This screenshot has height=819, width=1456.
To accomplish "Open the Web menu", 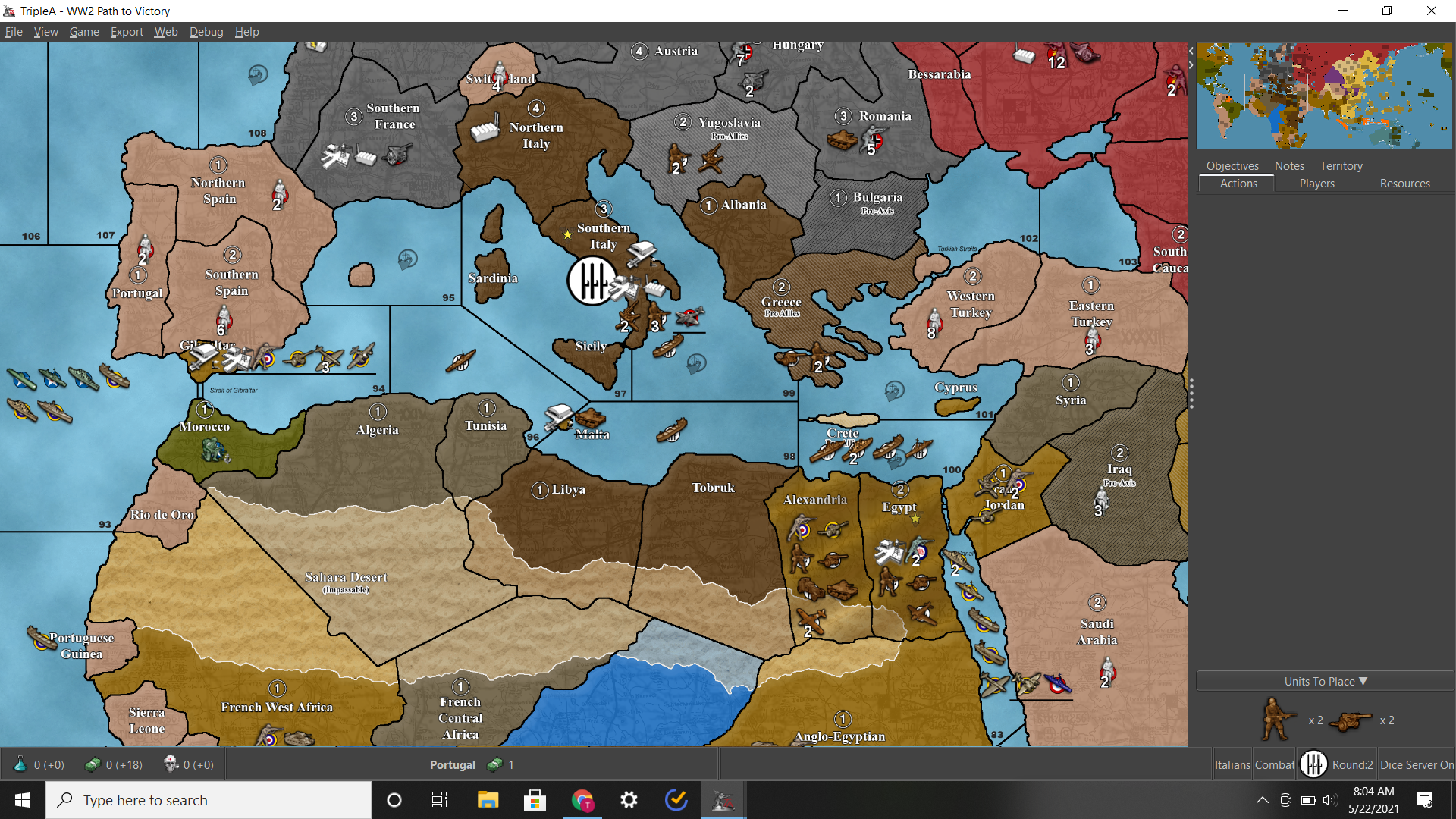I will (166, 31).
